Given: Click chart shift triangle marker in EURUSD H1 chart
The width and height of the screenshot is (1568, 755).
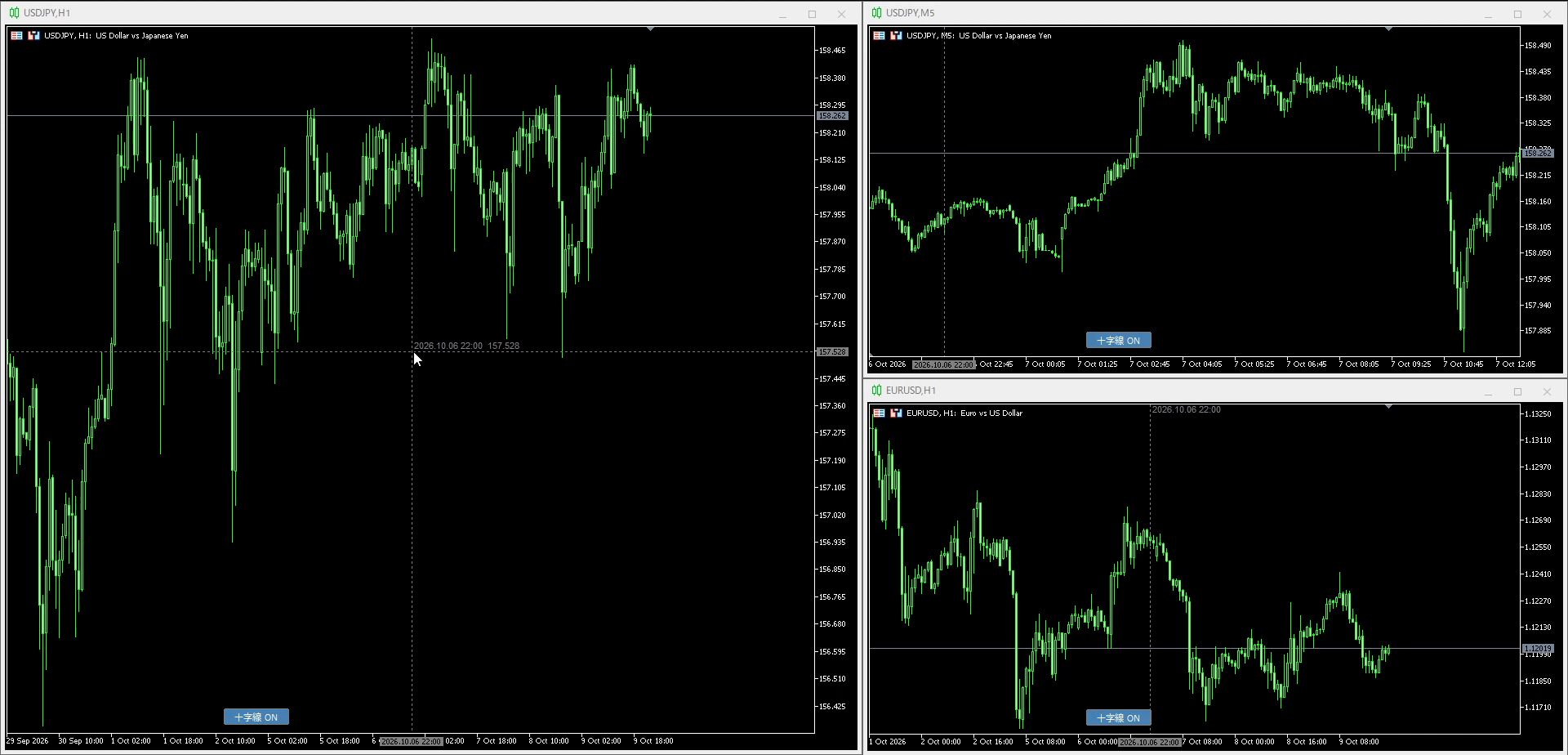Looking at the screenshot, I should (1388, 406).
